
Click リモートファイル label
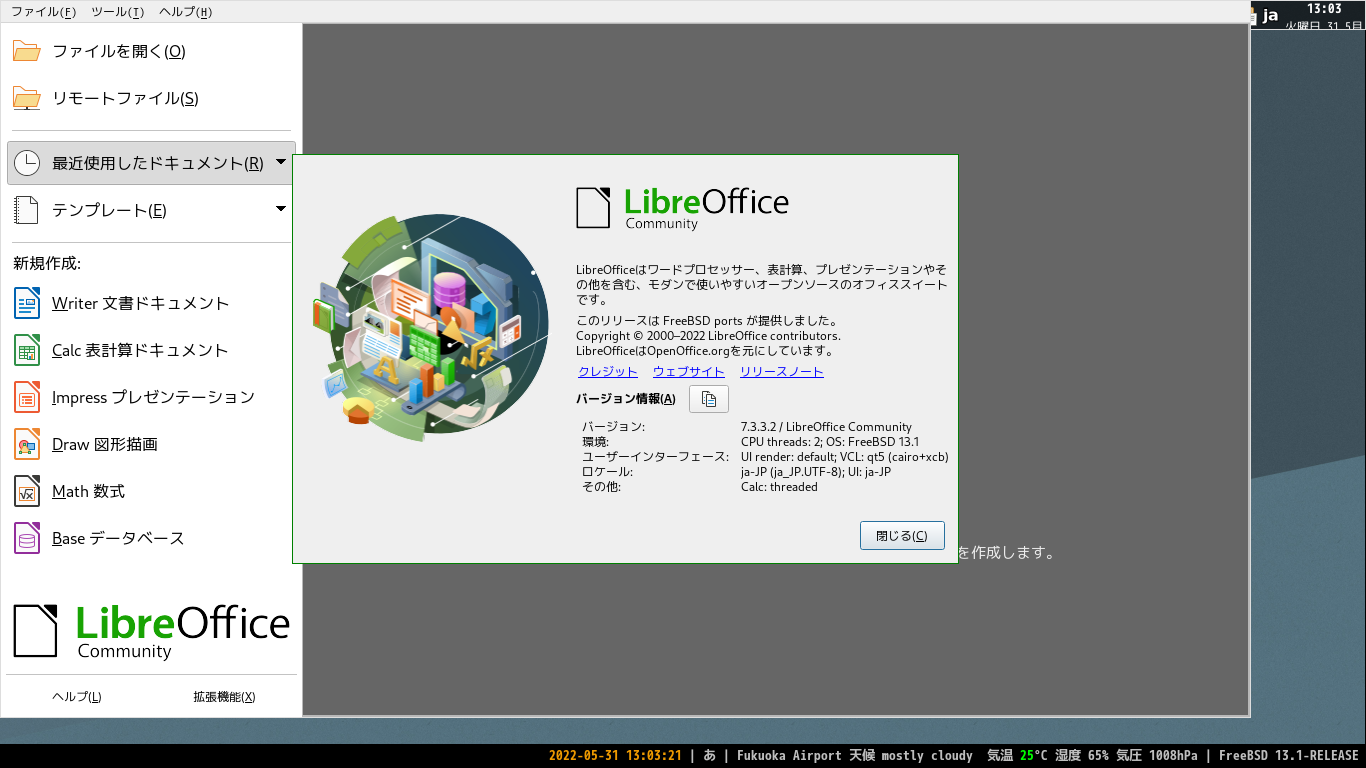tap(125, 98)
